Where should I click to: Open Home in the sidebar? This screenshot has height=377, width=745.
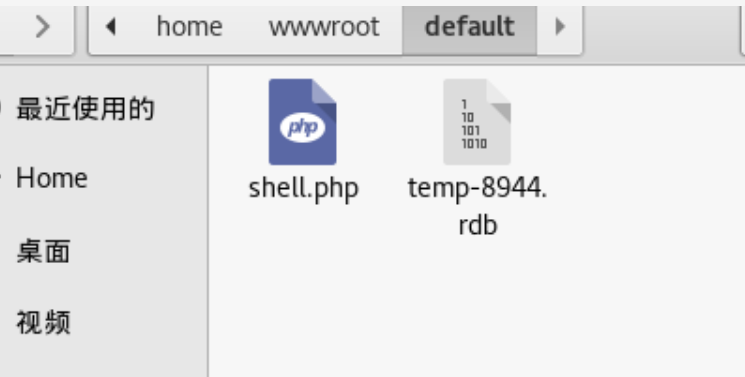[x=52, y=179]
